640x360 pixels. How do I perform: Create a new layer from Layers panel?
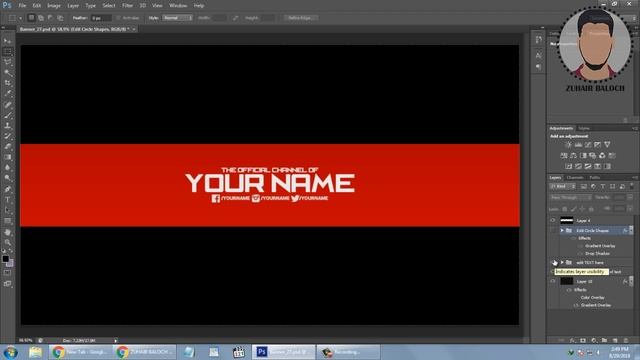pos(615,340)
